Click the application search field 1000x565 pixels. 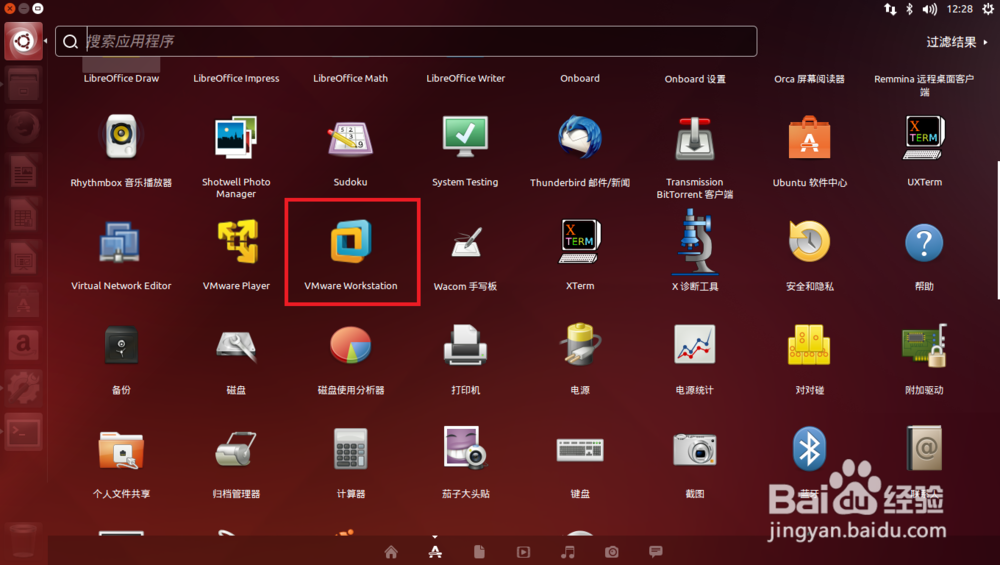[406, 41]
